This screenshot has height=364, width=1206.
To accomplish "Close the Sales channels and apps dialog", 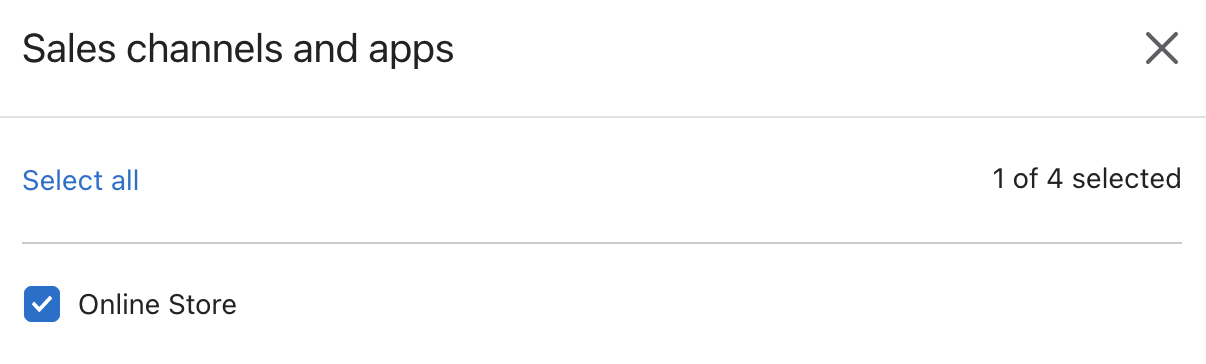I will (1161, 48).
